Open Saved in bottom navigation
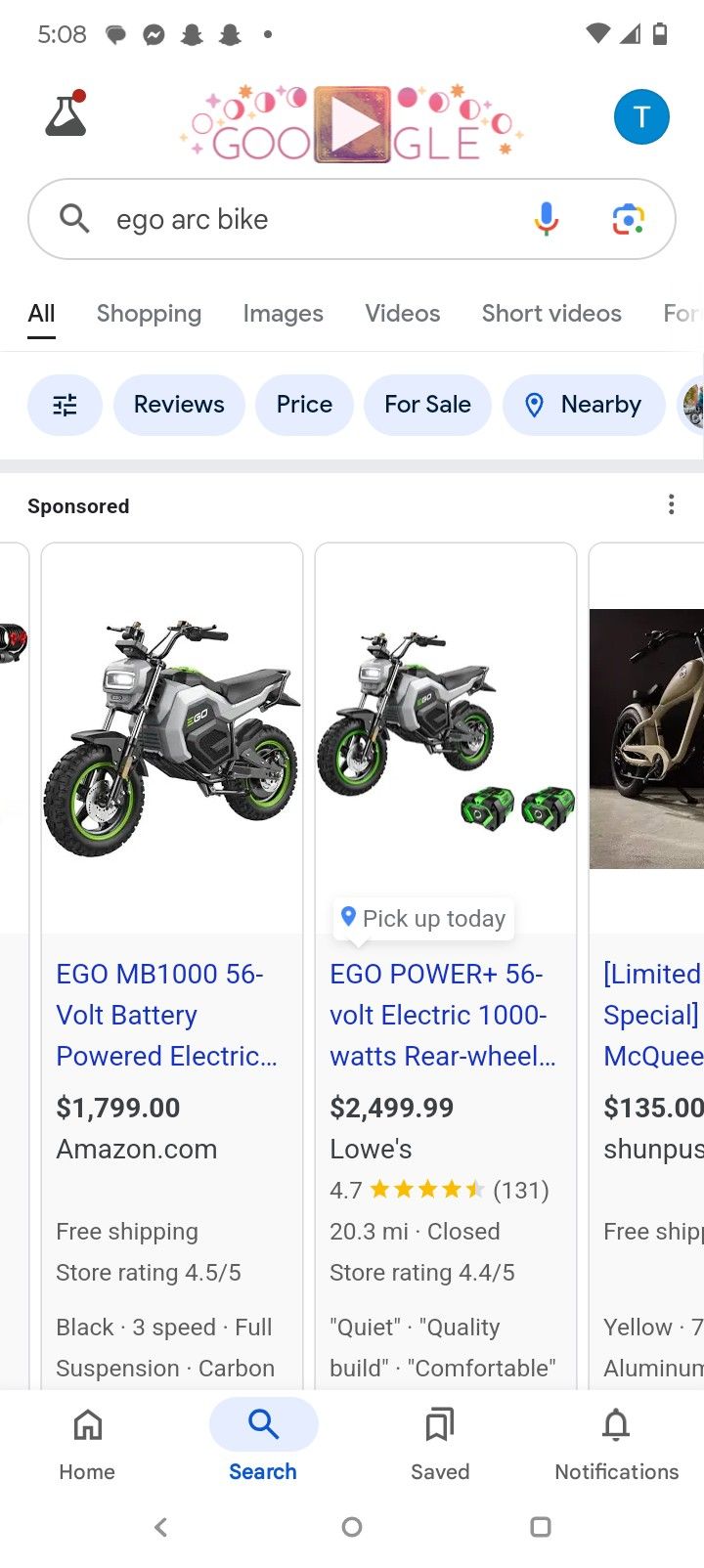Image resolution: width=704 pixels, height=1568 pixels. click(440, 1444)
